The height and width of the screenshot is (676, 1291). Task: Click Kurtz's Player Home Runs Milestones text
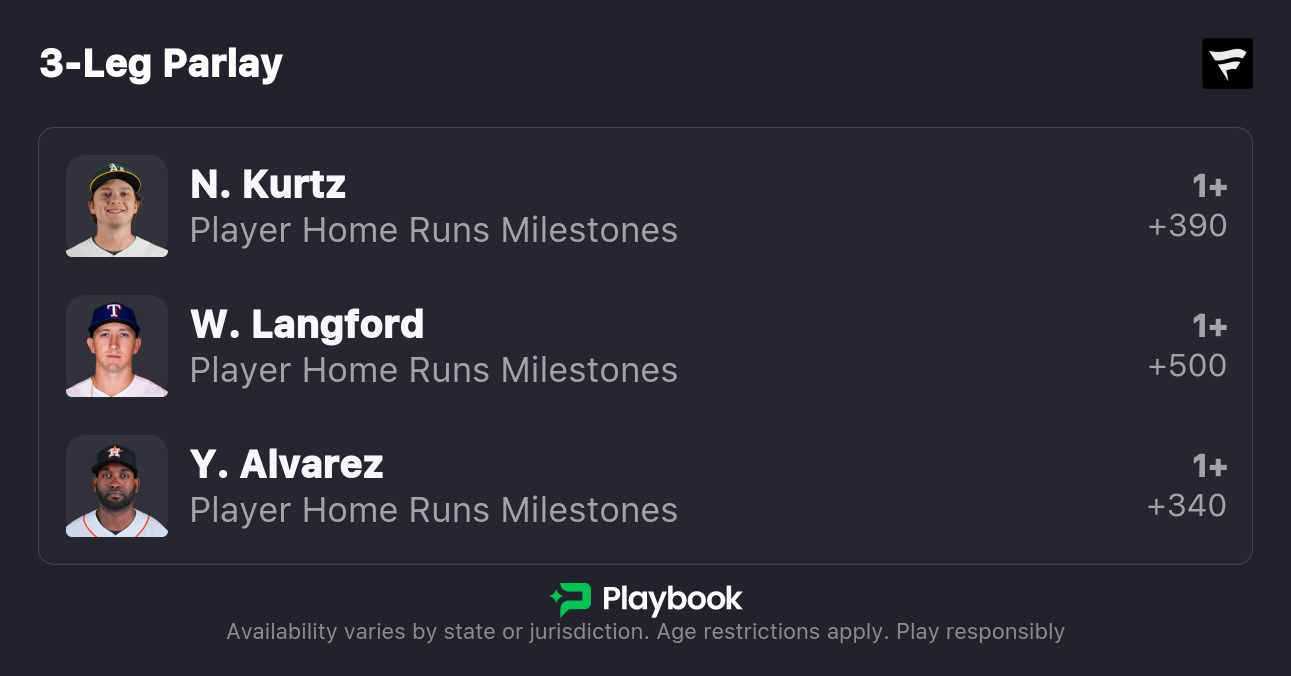434,230
